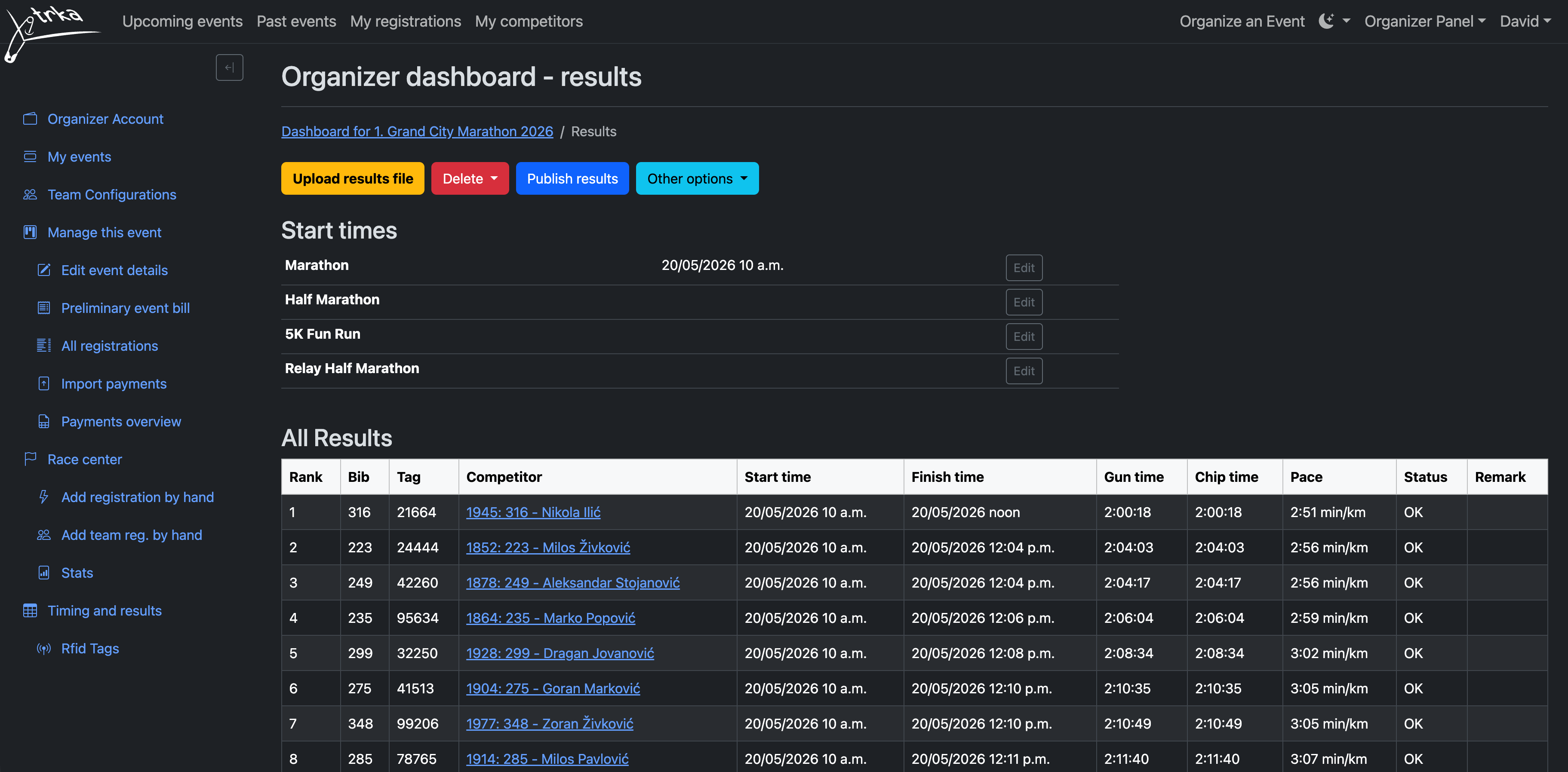Switch to Past events
The height and width of the screenshot is (772, 1568).
(x=296, y=21)
